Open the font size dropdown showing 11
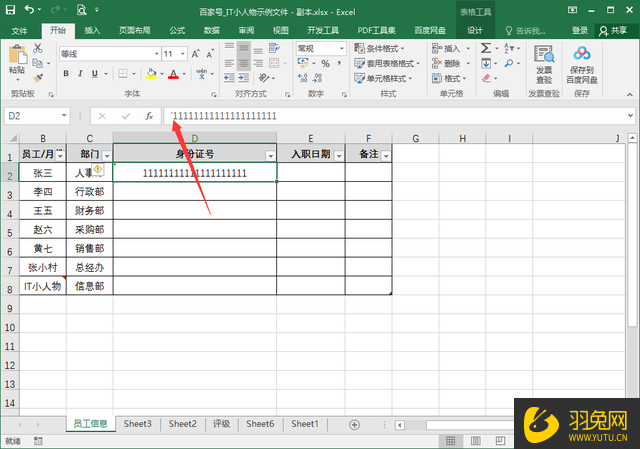 point(183,54)
